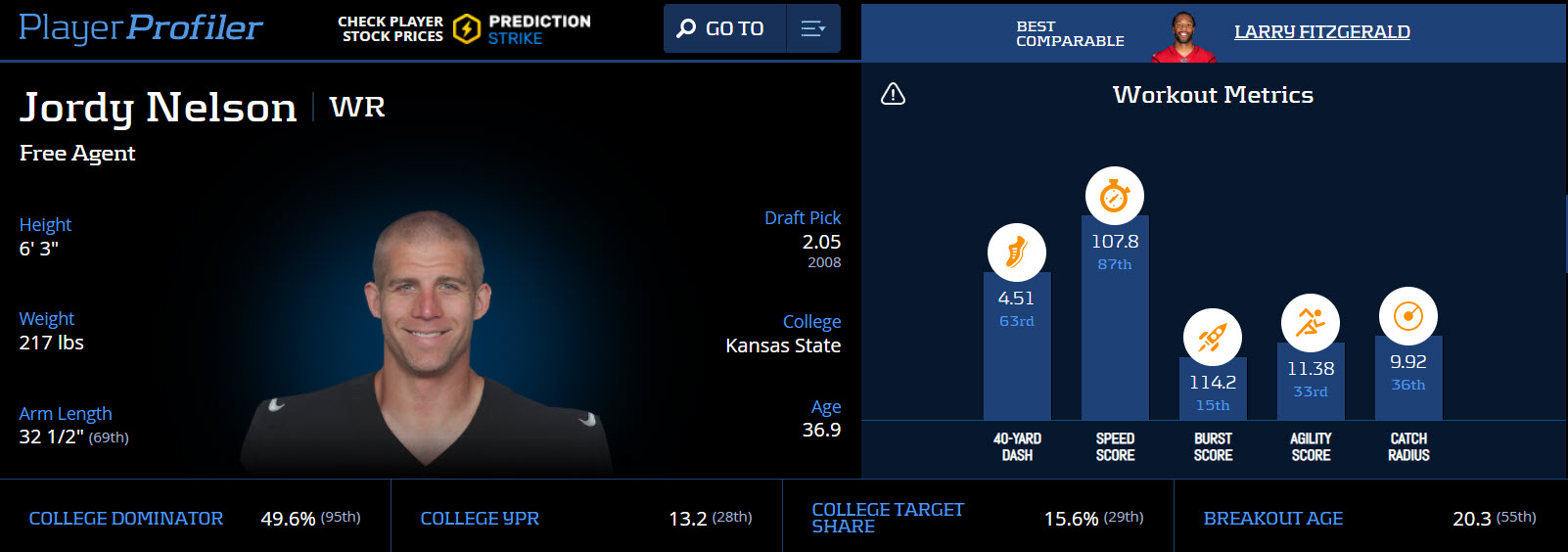Image resolution: width=1568 pixels, height=552 pixels.
Task: Select the College Target Share metric
Action: [887, 518]
